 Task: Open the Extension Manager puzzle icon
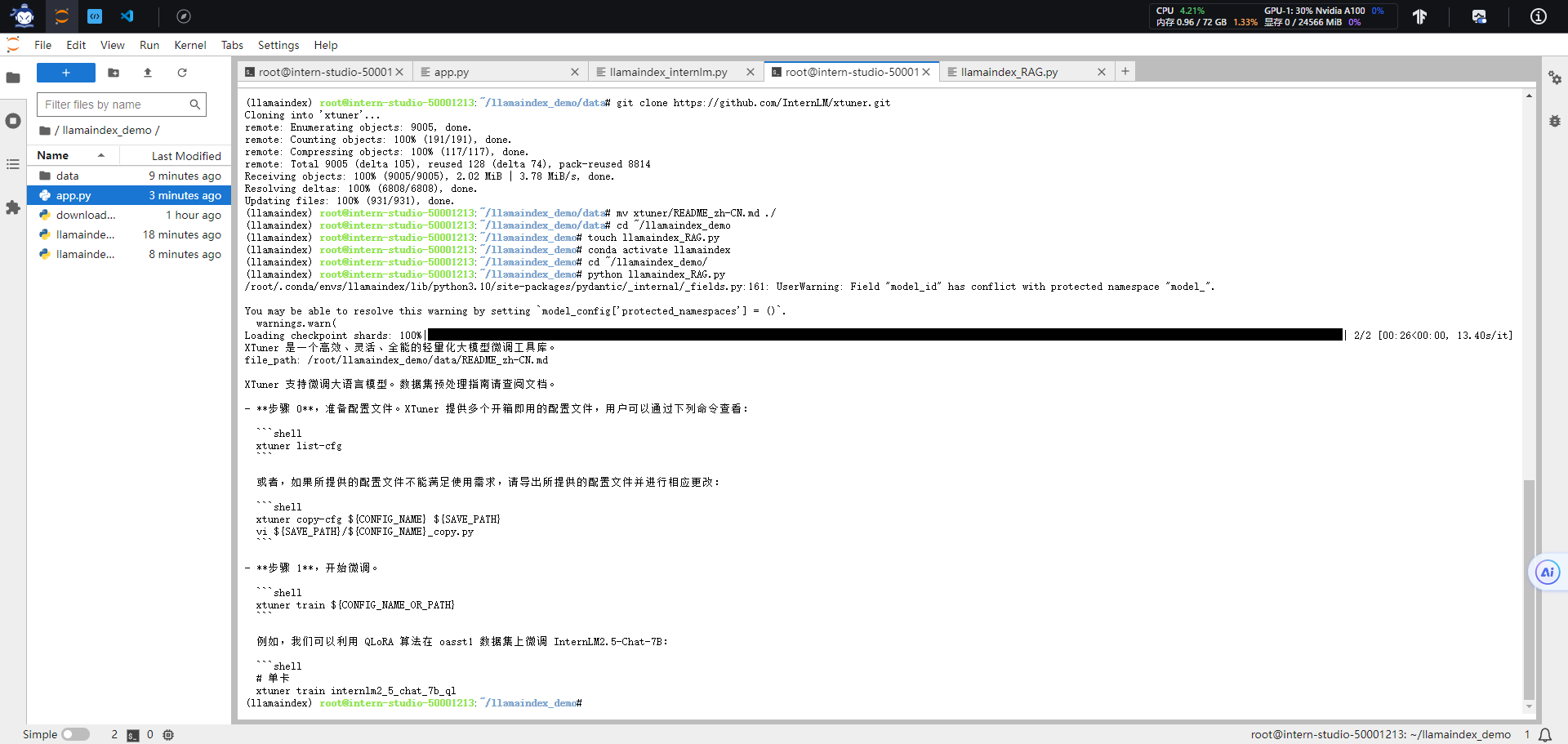13,207
